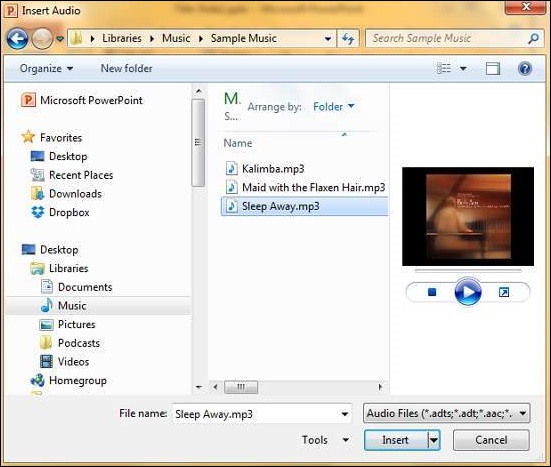The image size is (551, 467).
Task: Select the Music library in tree
Action: point(72,306)
